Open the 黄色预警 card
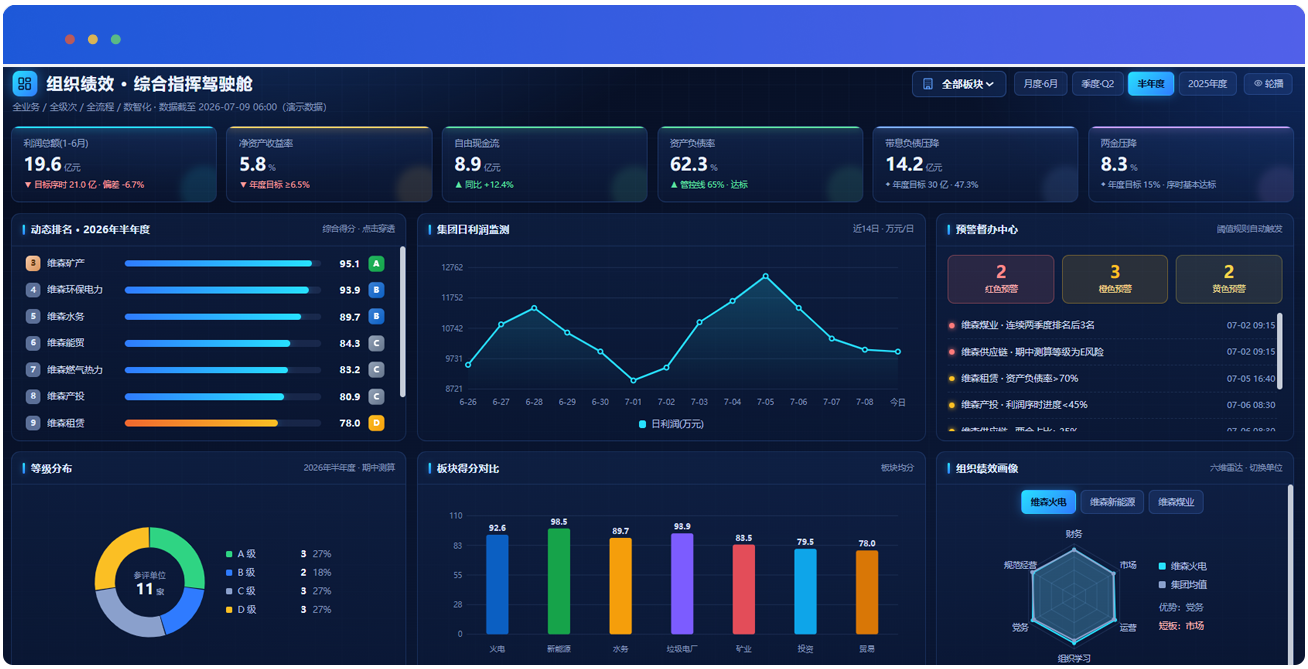 click(x=1229, y=279)
